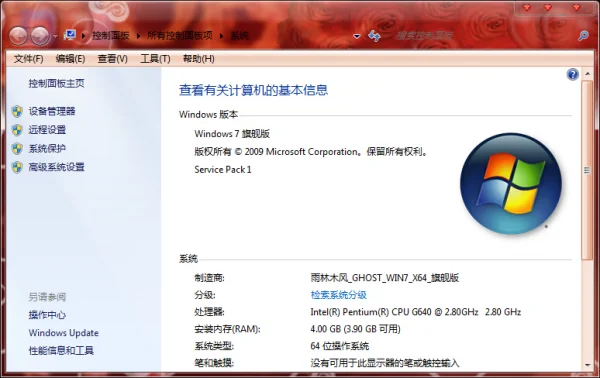600x378 pixels.
Task: Click the 另请参阅 heading
Action: click(x=47, y=297)
